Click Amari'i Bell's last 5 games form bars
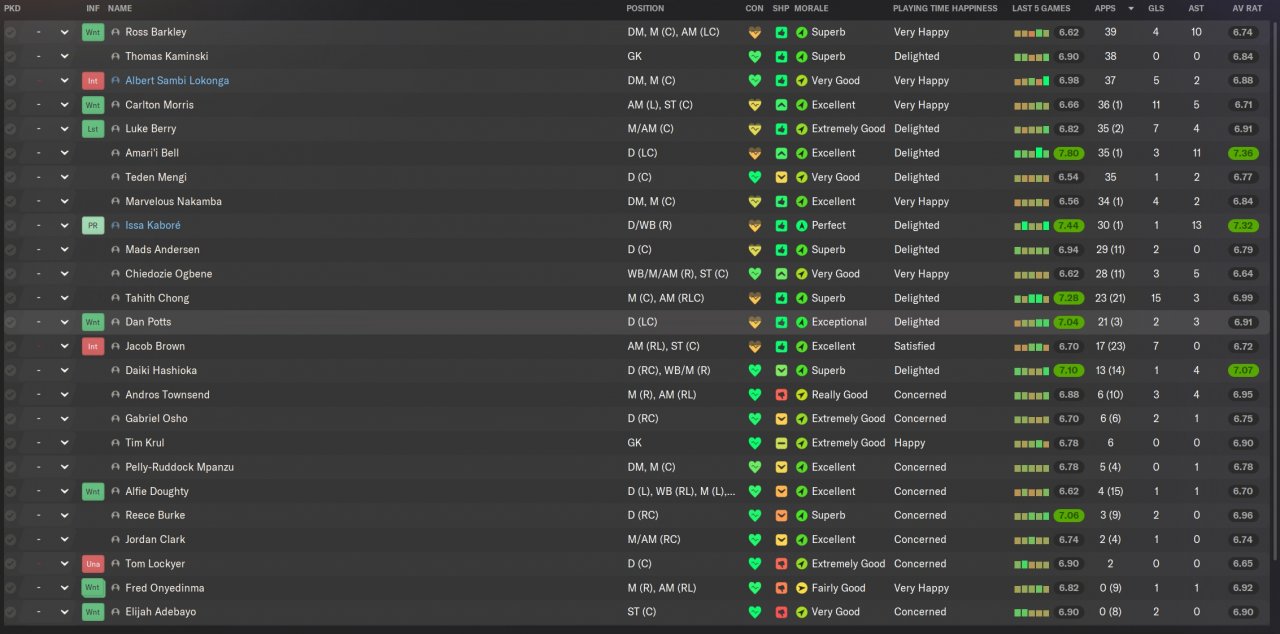Image resolution: width=1280 pixels, height=634 pixels. tap(1032, 153)
